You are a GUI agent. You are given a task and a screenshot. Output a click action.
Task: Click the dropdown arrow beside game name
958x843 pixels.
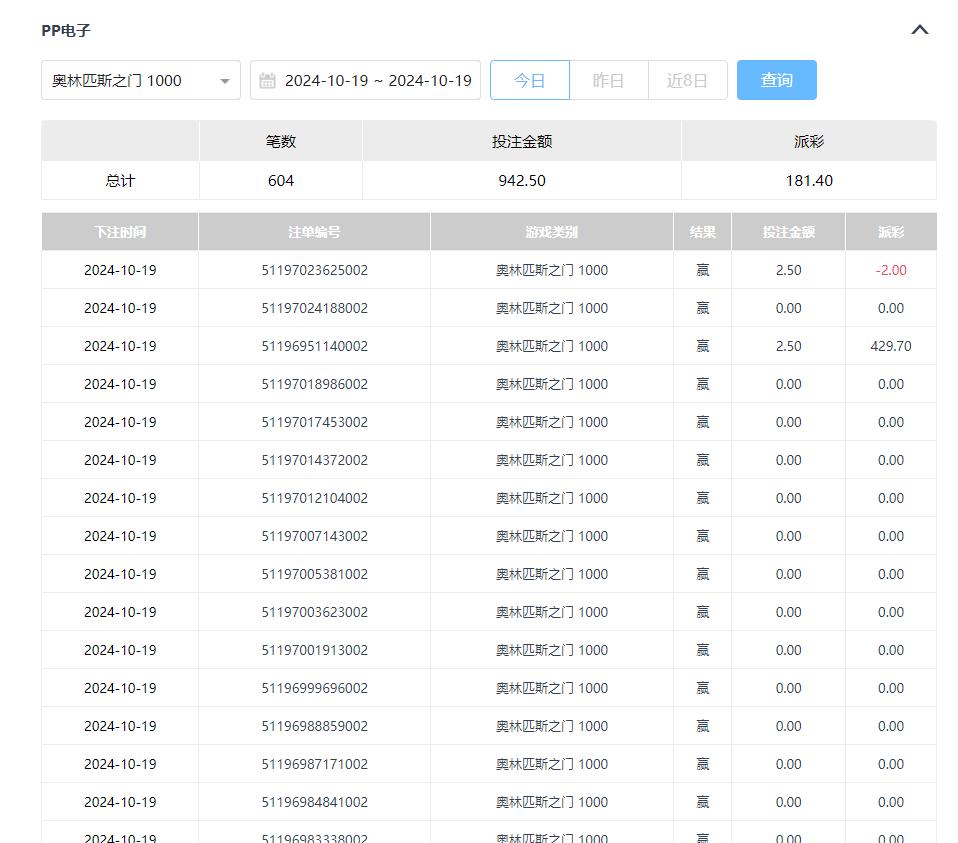225,81
